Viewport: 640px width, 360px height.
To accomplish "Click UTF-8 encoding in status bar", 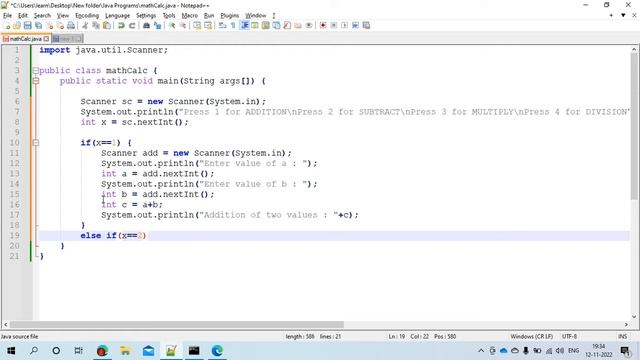I will 569,336.
